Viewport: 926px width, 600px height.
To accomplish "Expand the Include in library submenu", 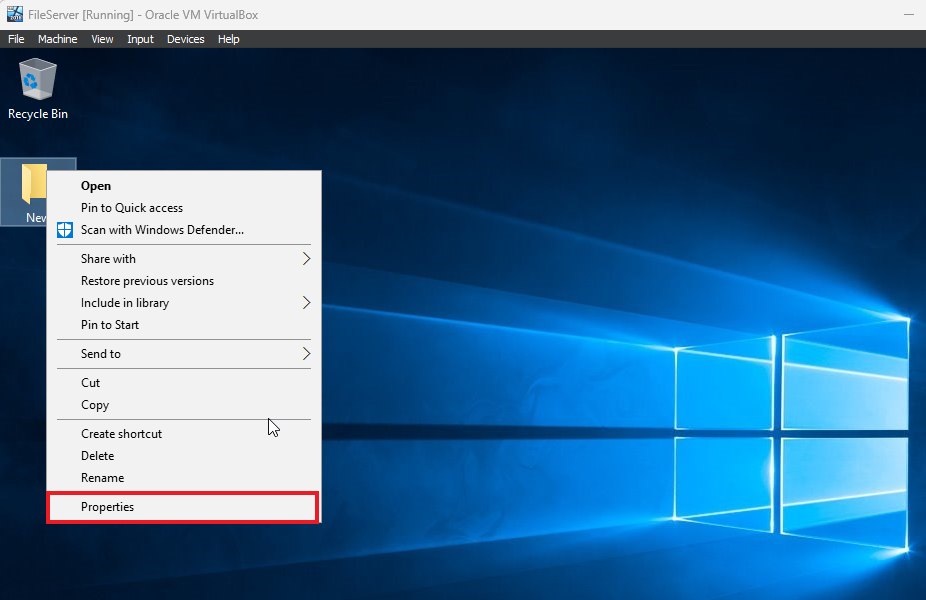I will click(x=306, y=303).
